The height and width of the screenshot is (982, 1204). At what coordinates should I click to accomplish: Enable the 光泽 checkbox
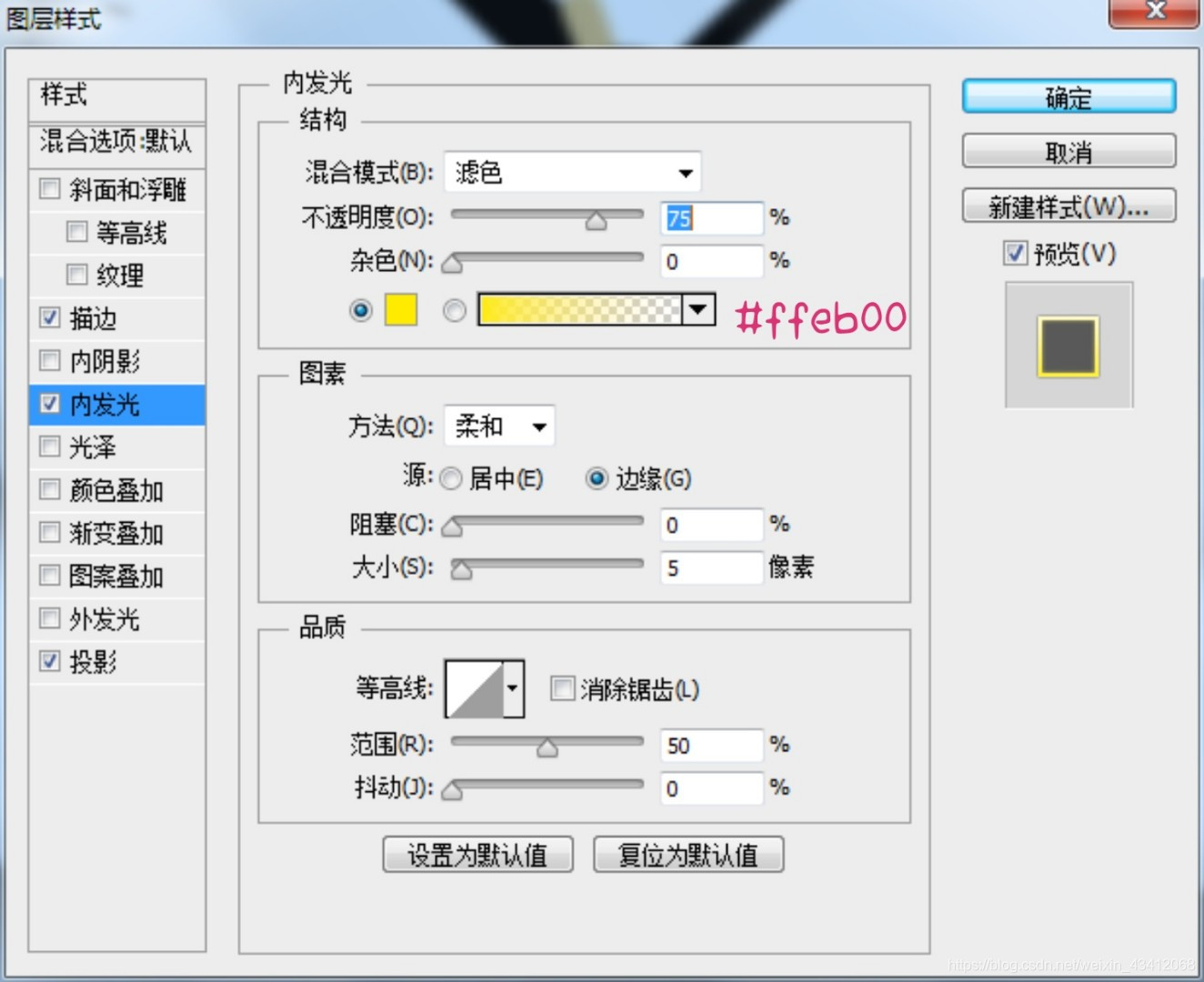(x=49, y=446)
